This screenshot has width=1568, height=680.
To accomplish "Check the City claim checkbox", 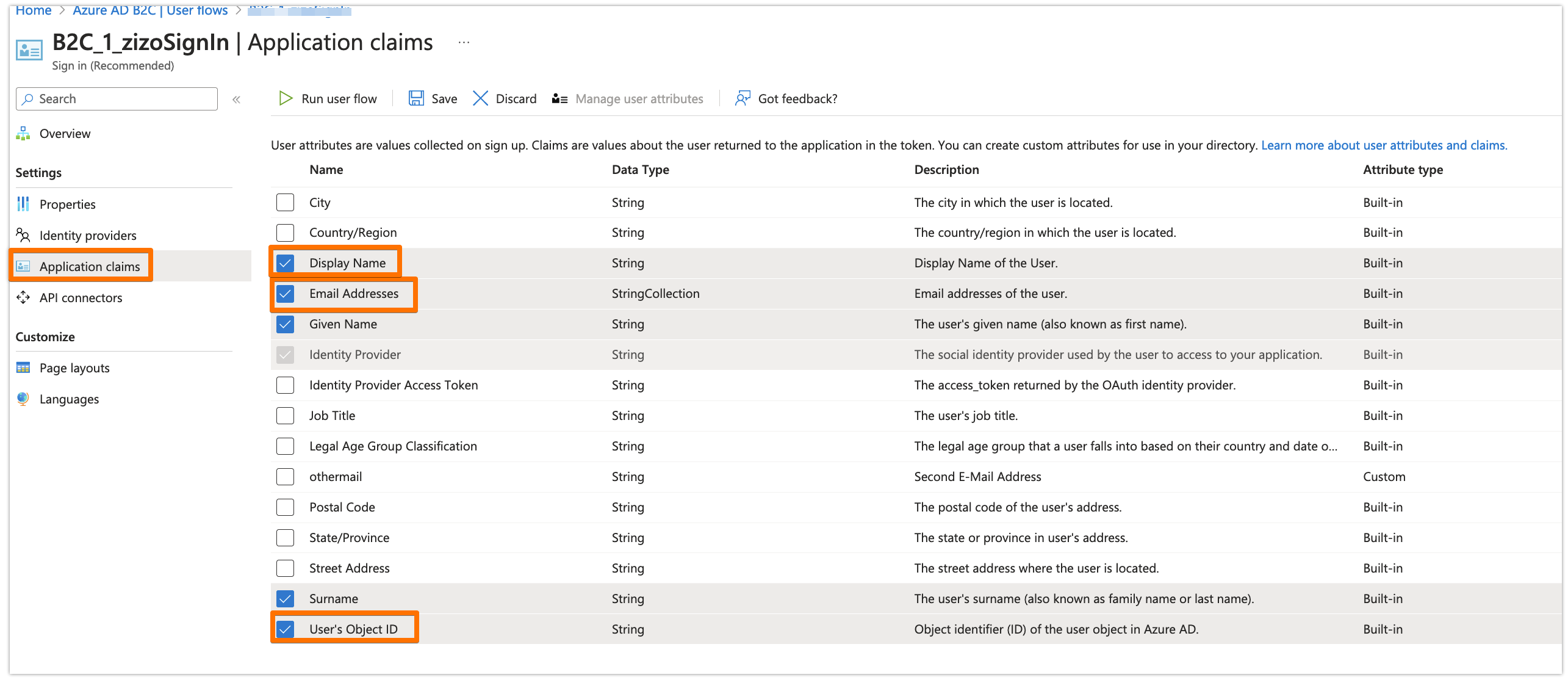I will [285, 202].
